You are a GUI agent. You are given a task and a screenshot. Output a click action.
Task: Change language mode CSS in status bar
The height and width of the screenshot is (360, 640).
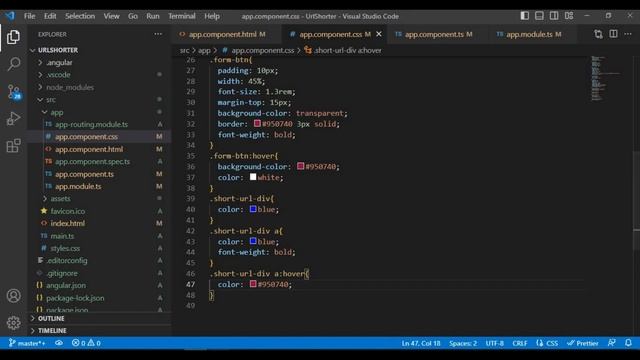coord(547,343)
